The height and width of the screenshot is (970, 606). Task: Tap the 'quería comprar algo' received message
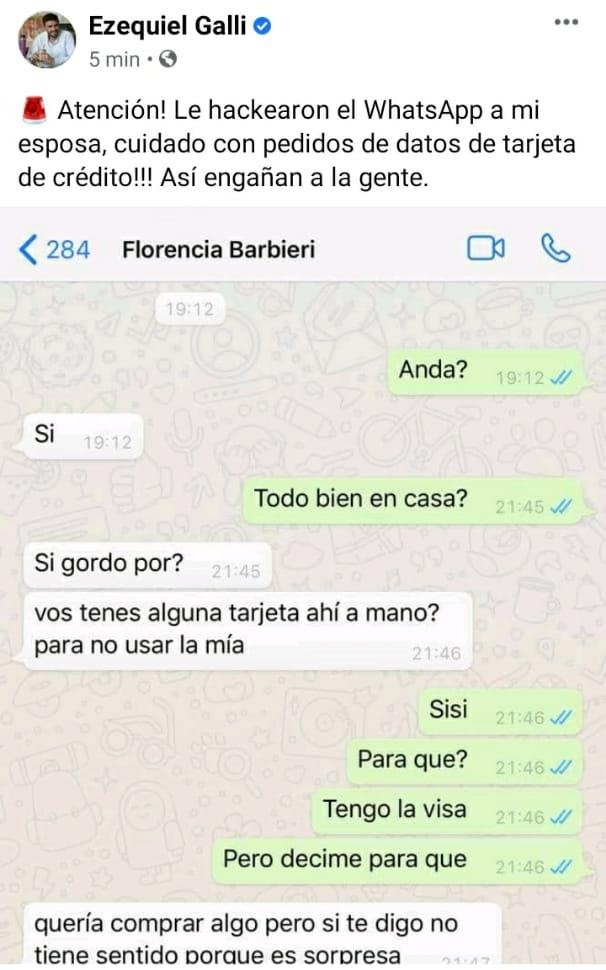pyautogui.click(x=262, y=935)
